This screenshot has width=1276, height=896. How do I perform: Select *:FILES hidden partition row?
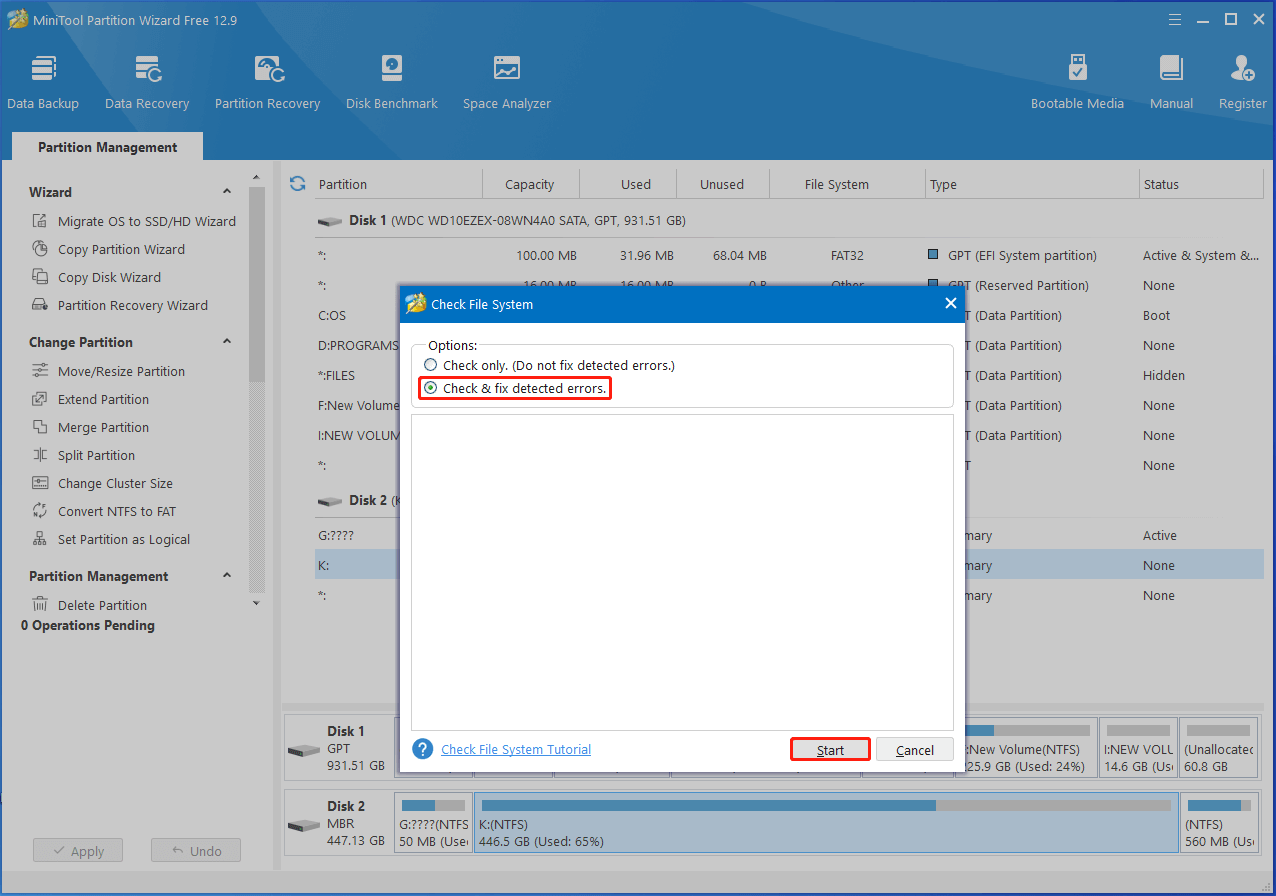coord(355,375)
